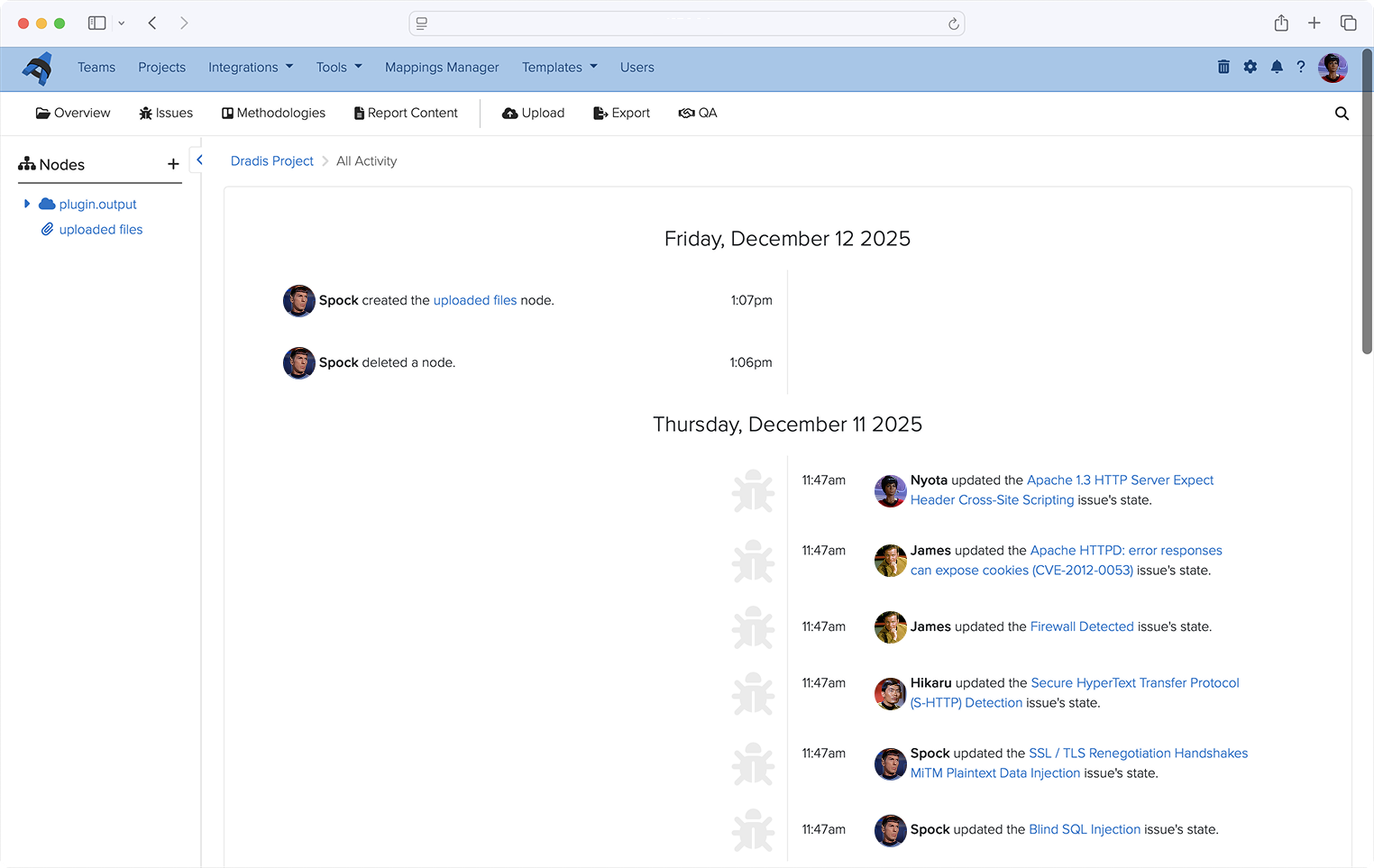The image size is (1374, 868).
Task: Open Blind SQL Injection issue link
Action: pyautogui.click(x=1085, y=829)
